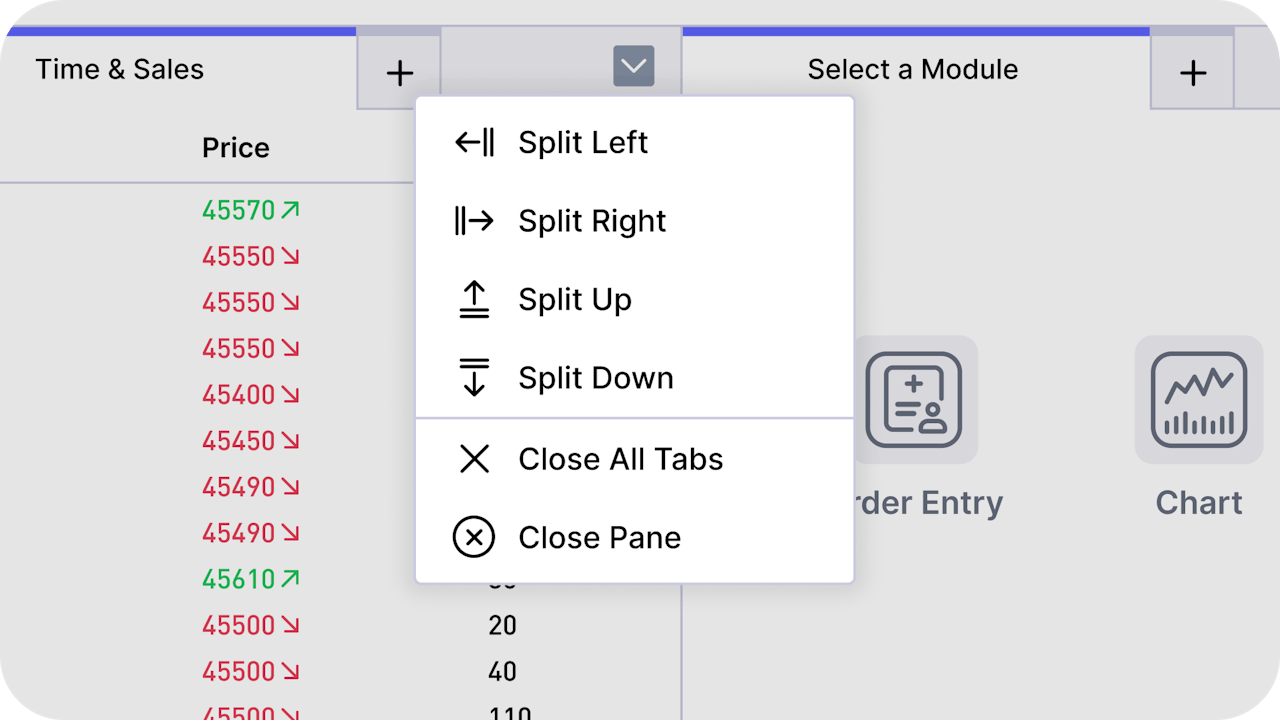
Task: Click the X icon beside Close All Tabs
Action: pyautogui.click(x=474, y=459)
